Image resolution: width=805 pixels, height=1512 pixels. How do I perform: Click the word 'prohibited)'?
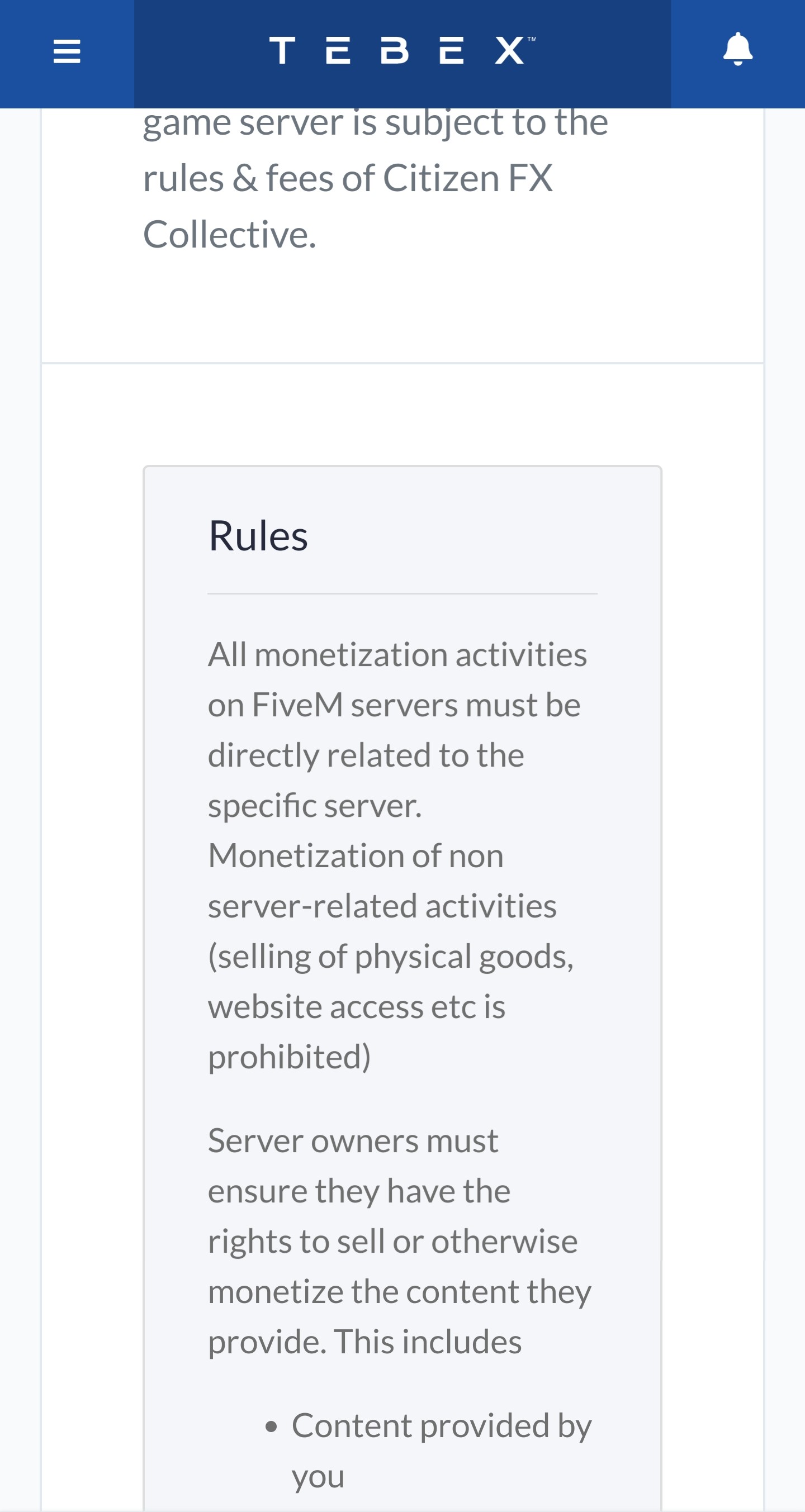[290, 1057]
